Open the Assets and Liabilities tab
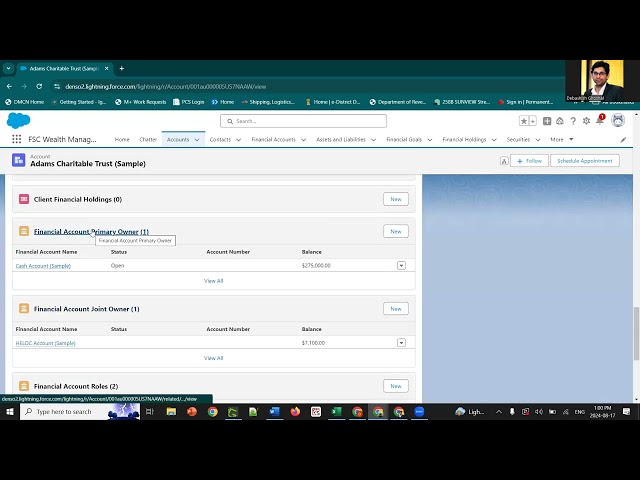640x480 pixels. [341, 140]
